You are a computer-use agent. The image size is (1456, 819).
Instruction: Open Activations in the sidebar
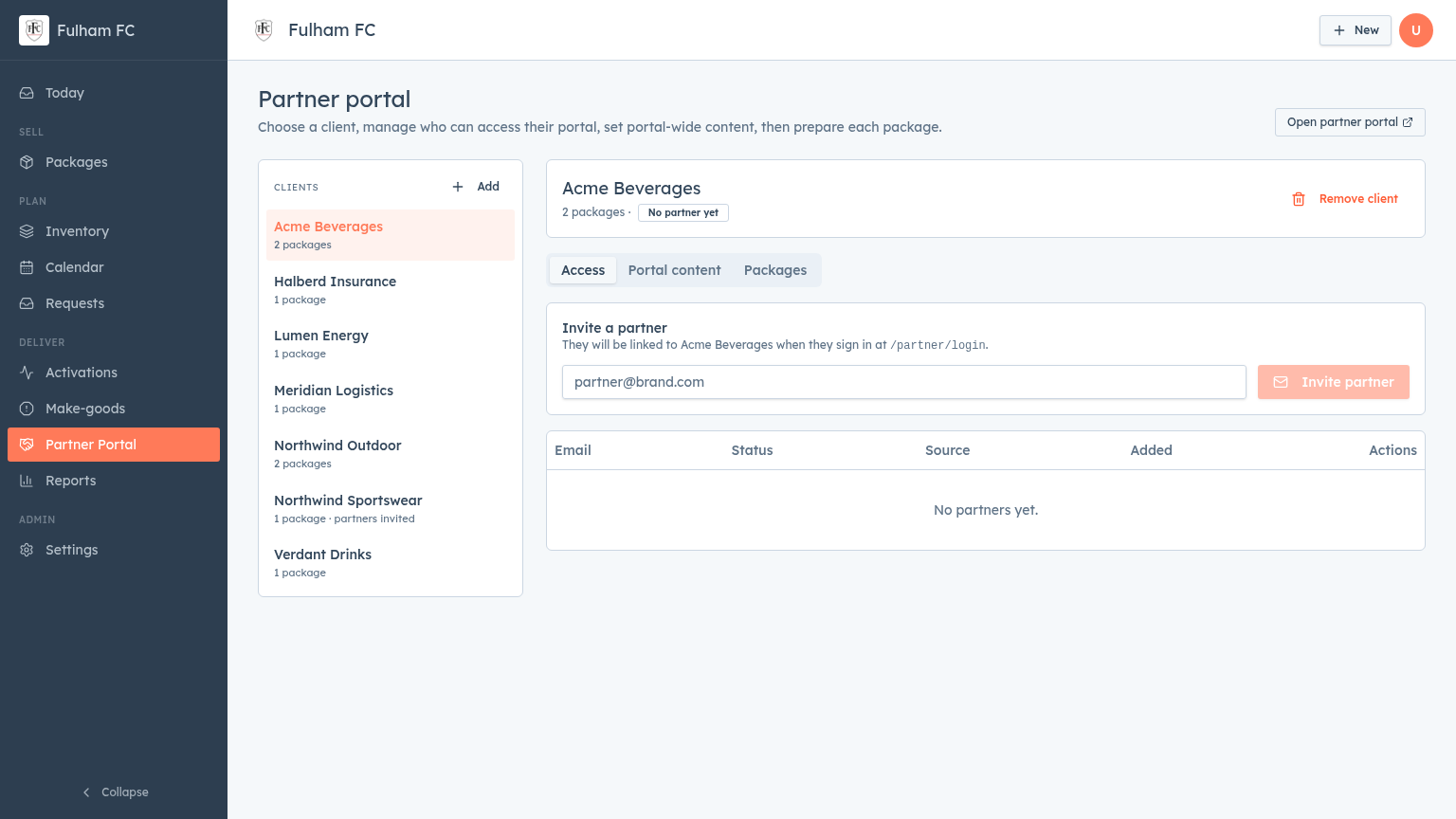(x=114, y=373)
